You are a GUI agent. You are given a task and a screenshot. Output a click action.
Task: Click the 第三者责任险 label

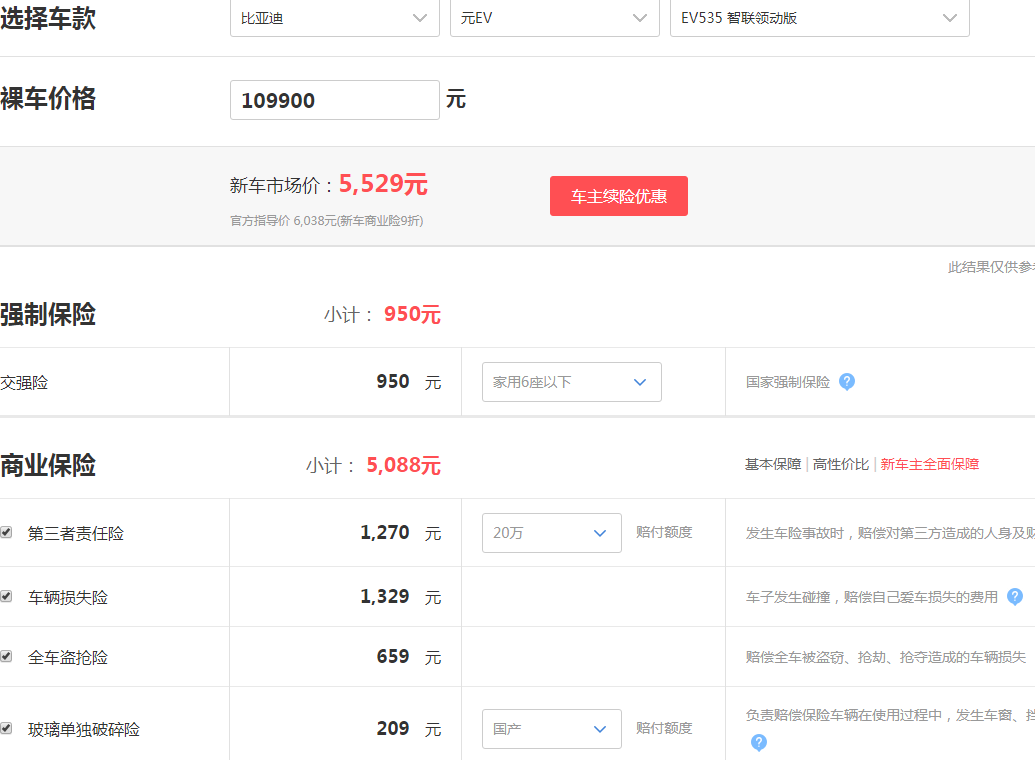(76, 534)
